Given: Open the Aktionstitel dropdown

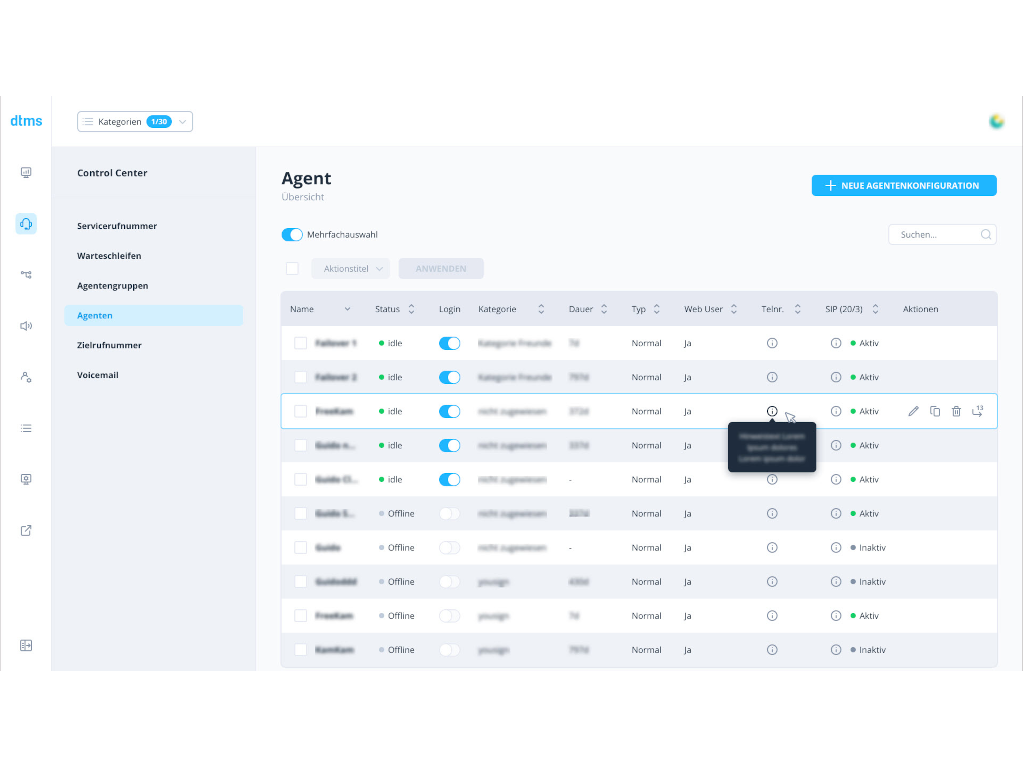Looking at the screenshot, I should (x=350, y=268).
